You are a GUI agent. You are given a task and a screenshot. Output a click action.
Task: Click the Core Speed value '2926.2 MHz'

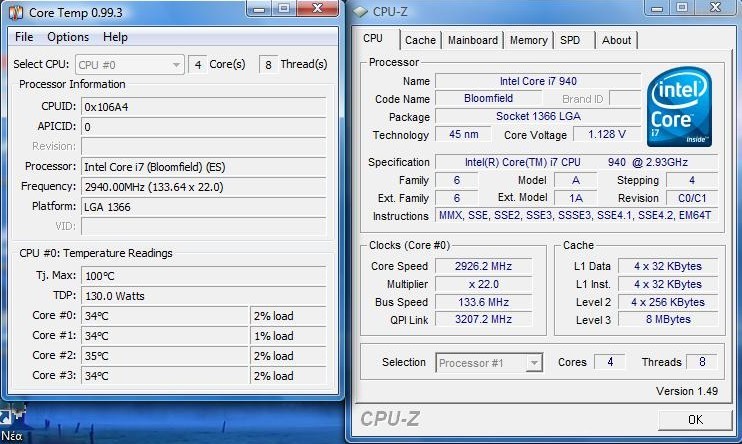pos(483,266)
